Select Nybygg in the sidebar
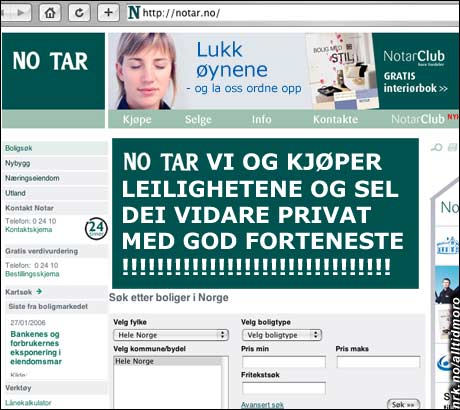Image resolution: width=460 pixels, height=410 pixels. pyautogui.click(x=55, y=163)
